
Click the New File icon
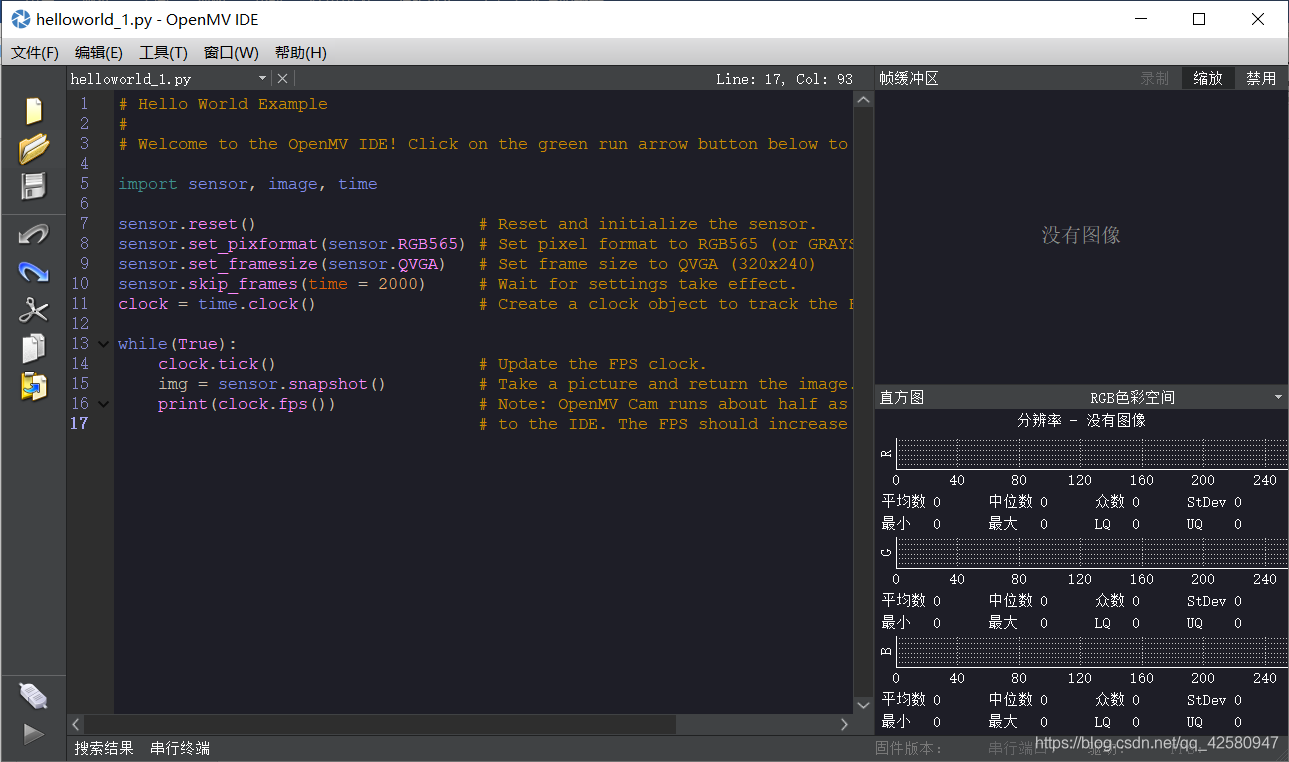coord(33,110)
